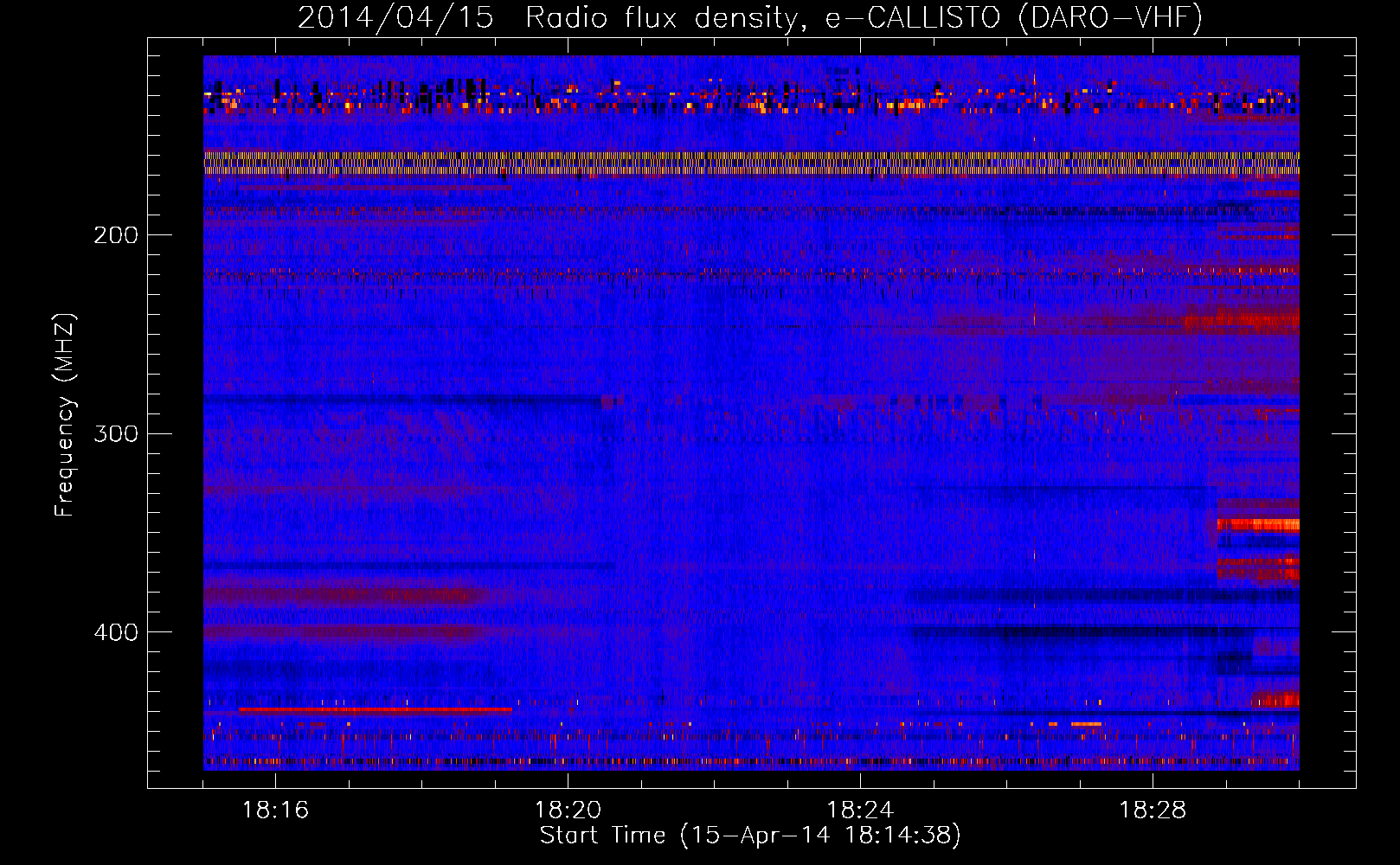The width and height of the screenshot is (1400, 865).
Task: Click the '18:28' time tick label
Action: [x=1153, y=811]
